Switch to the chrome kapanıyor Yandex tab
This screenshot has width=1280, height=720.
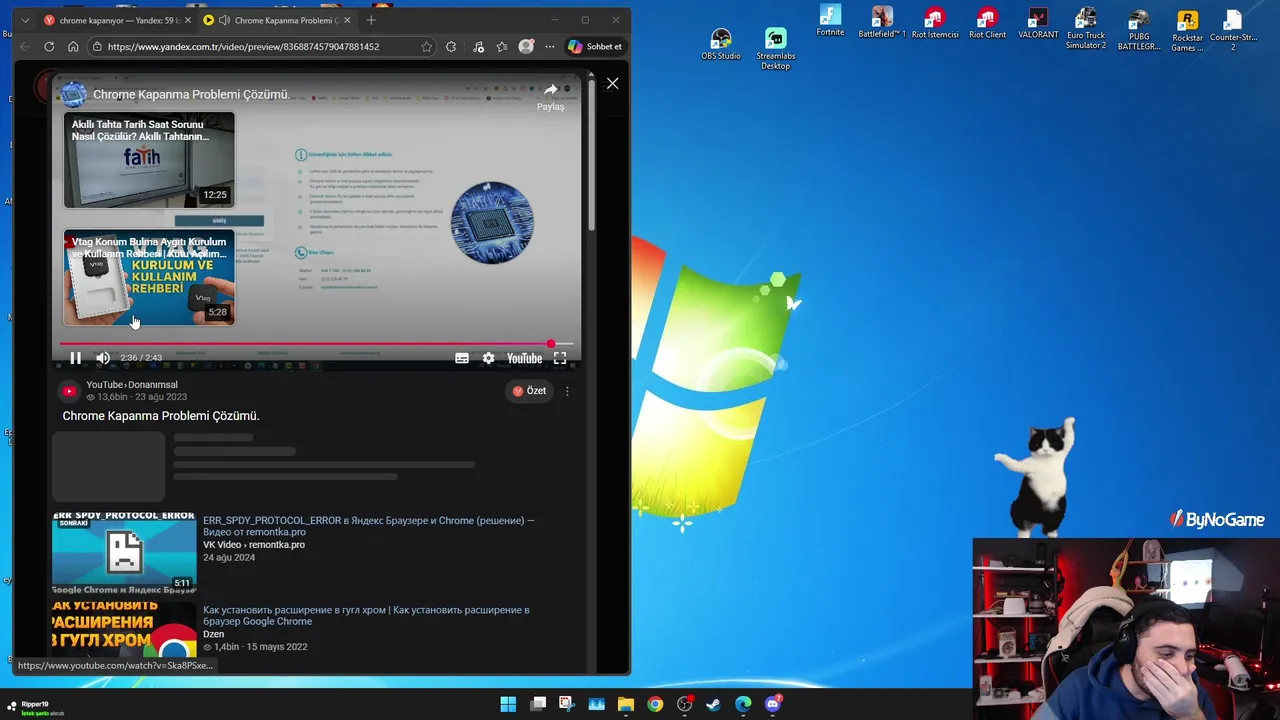(116, 20)
